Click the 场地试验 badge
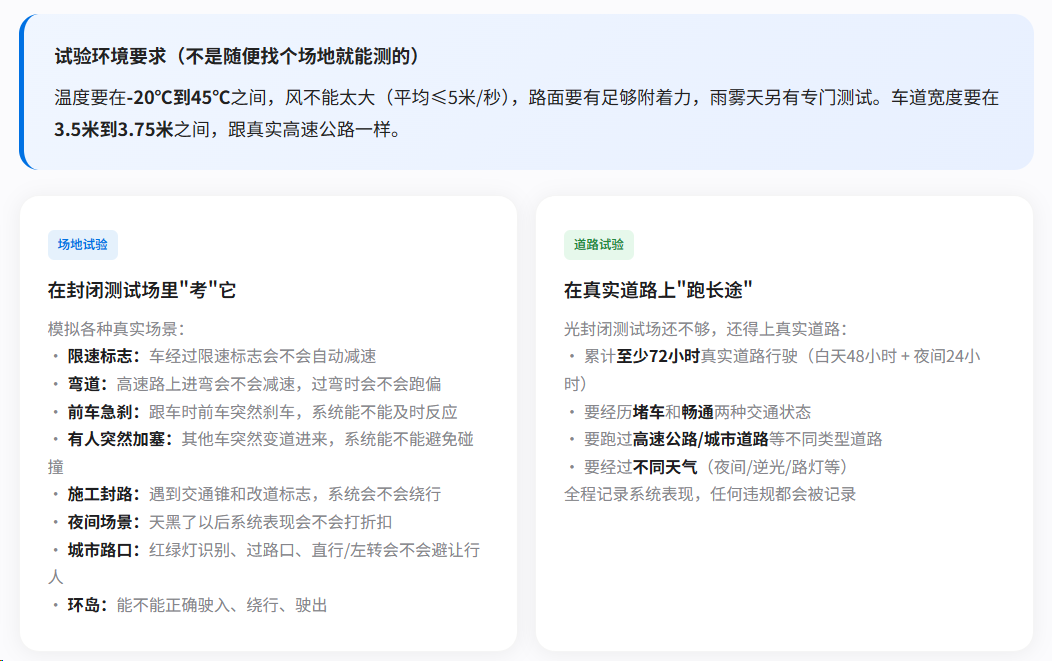 (83, 245)
